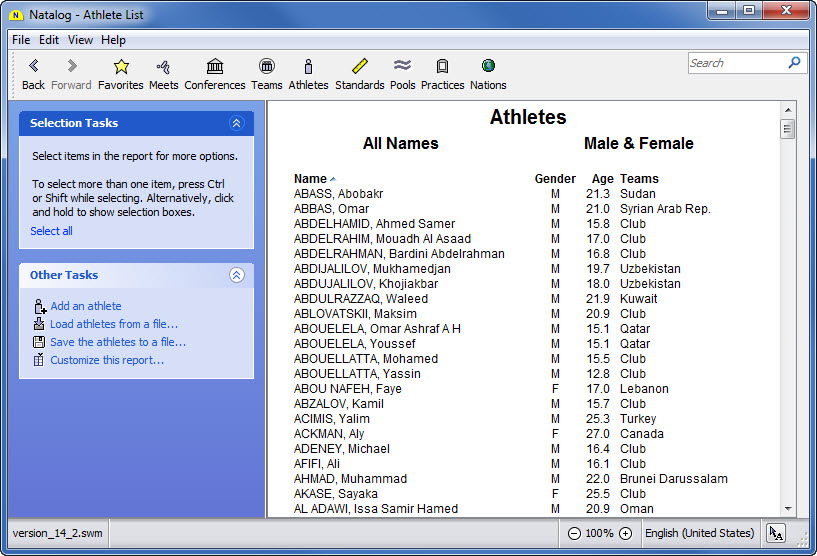817x556 pixels.
Task: Open the Meets toolbar icon
Action: pyautogui.click(x=164, y=67)
